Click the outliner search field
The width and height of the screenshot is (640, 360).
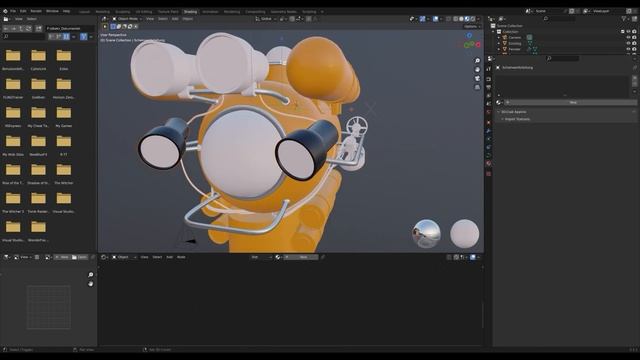pos(559,19)
